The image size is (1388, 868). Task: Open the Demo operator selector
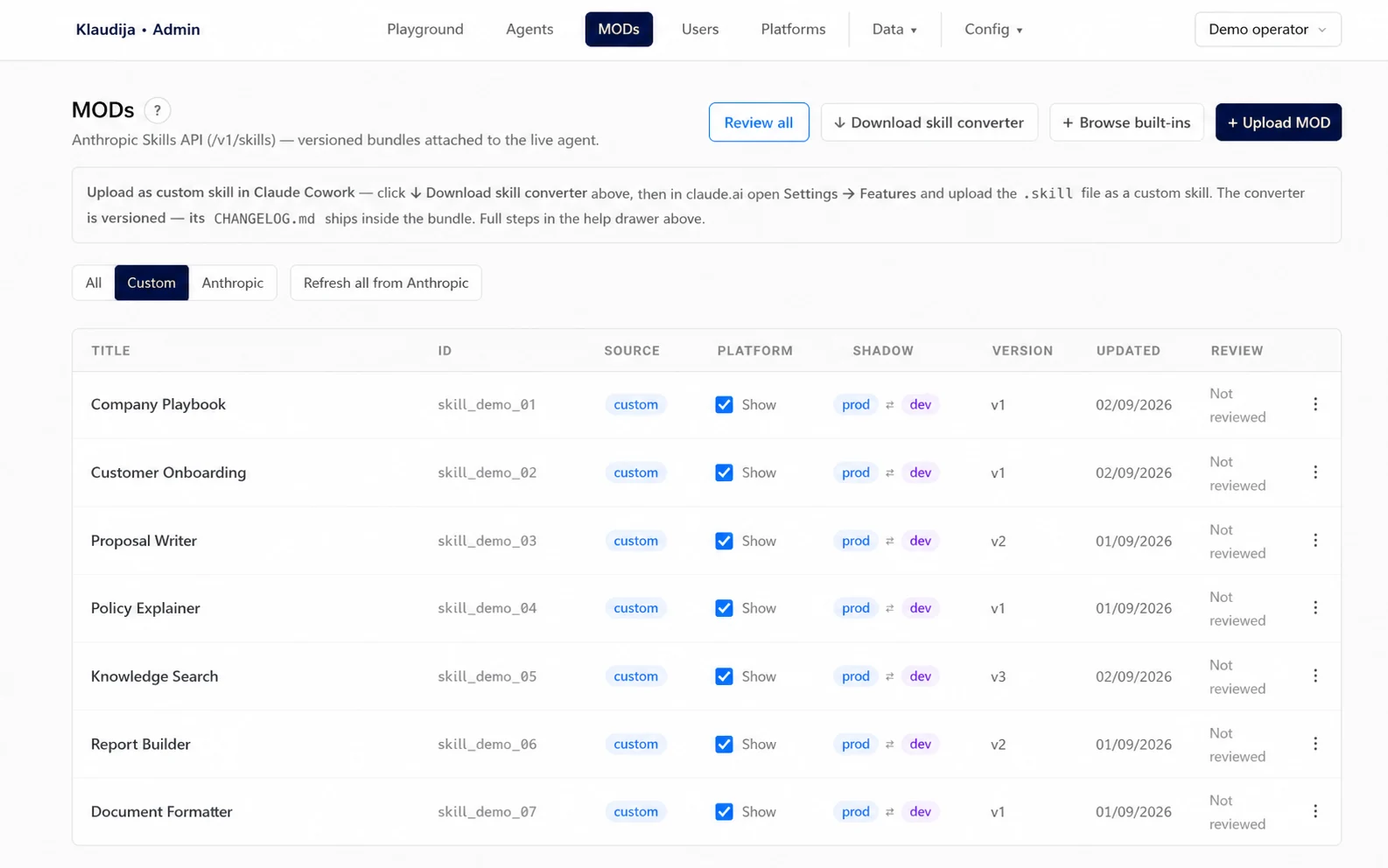pos(1267,30)
